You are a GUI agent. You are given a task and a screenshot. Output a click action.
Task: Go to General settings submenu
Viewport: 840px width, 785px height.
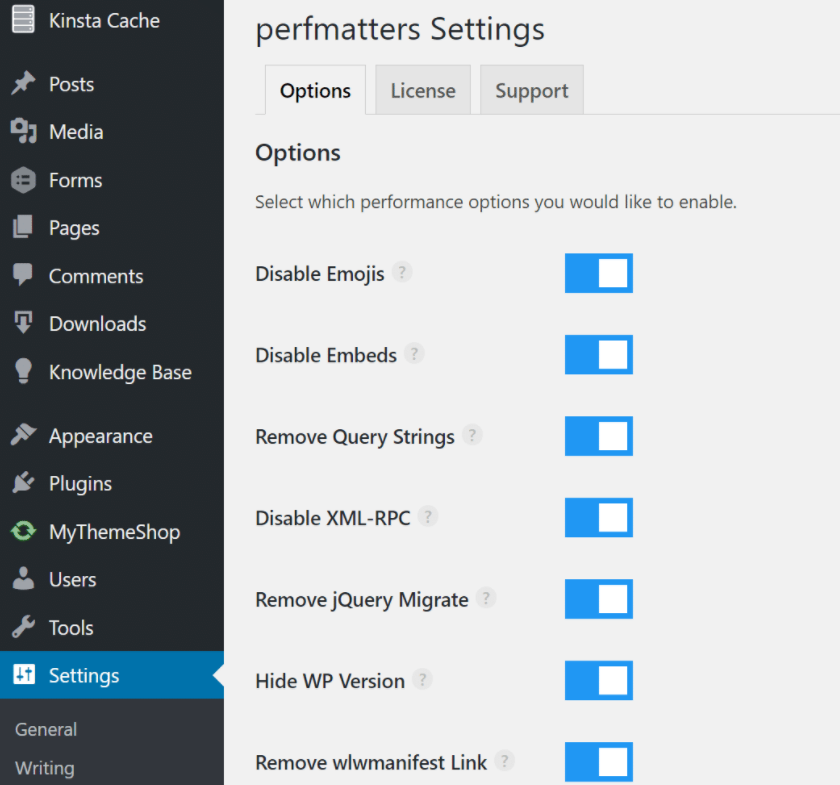[x=46, y=730]
